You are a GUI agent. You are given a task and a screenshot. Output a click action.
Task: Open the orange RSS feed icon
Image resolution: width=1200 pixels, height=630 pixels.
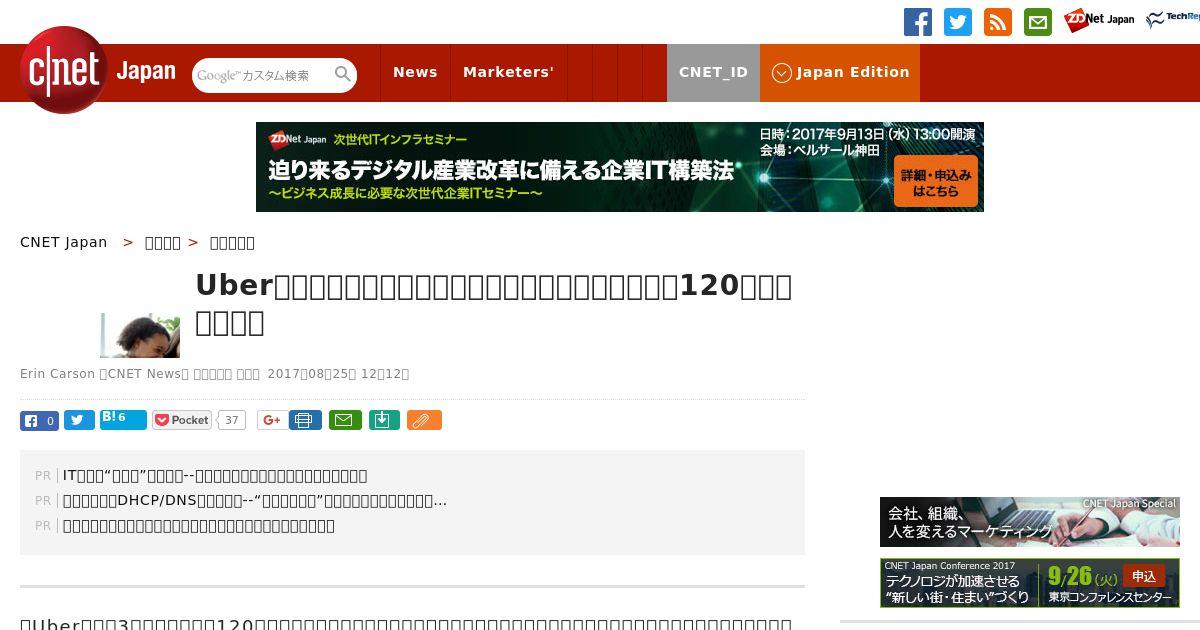click(998, 22)
